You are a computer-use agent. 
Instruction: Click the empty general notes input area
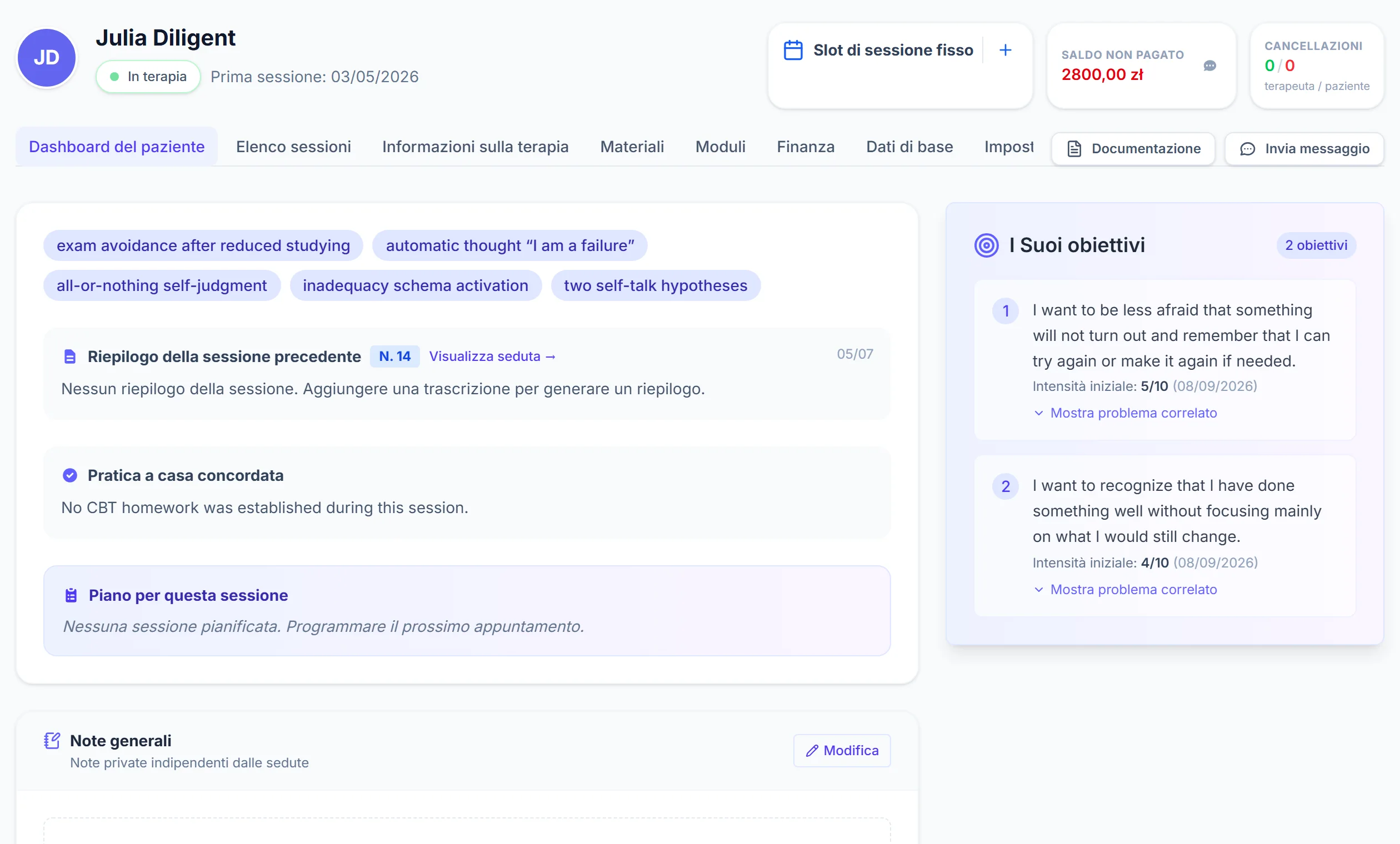[467, 830]
